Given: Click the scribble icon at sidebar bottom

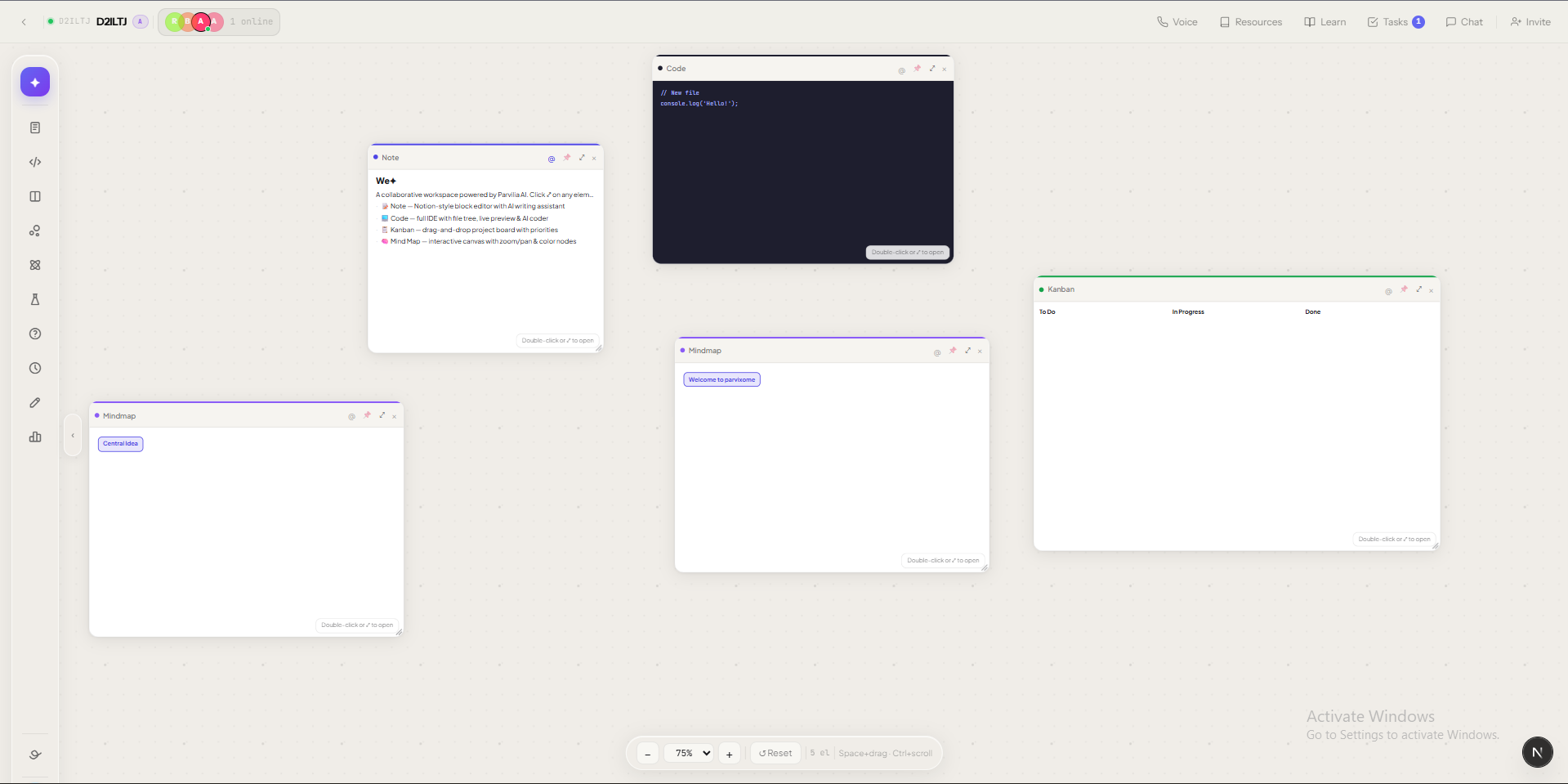Looking at the screenshot, I should click(35, 755).
